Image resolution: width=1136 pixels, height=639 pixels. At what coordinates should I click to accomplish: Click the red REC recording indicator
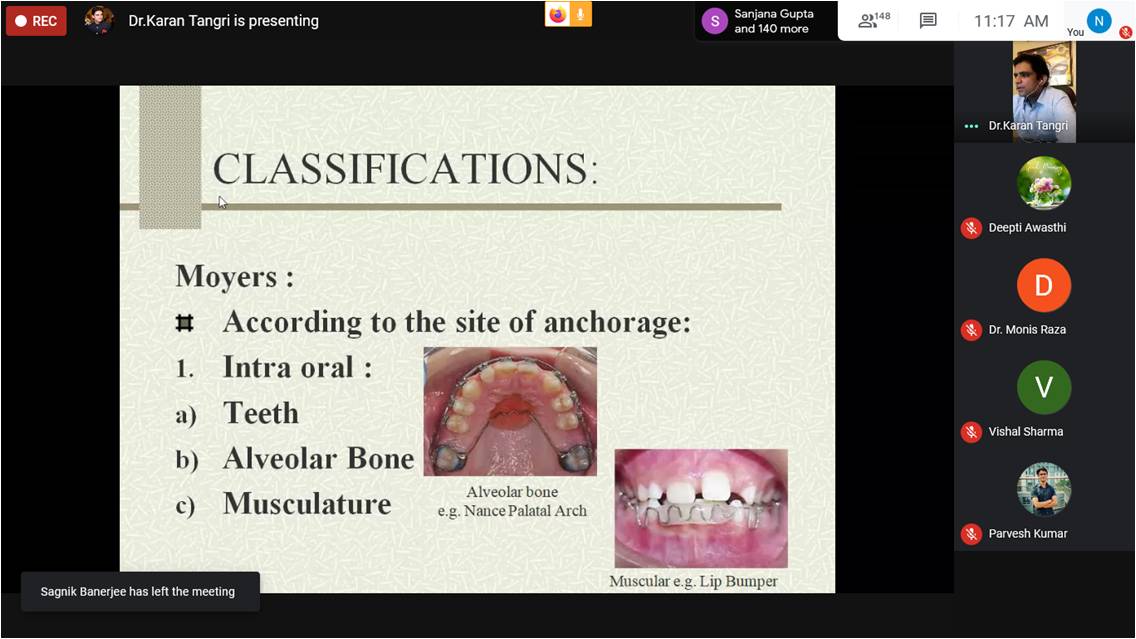pos(36,21)
